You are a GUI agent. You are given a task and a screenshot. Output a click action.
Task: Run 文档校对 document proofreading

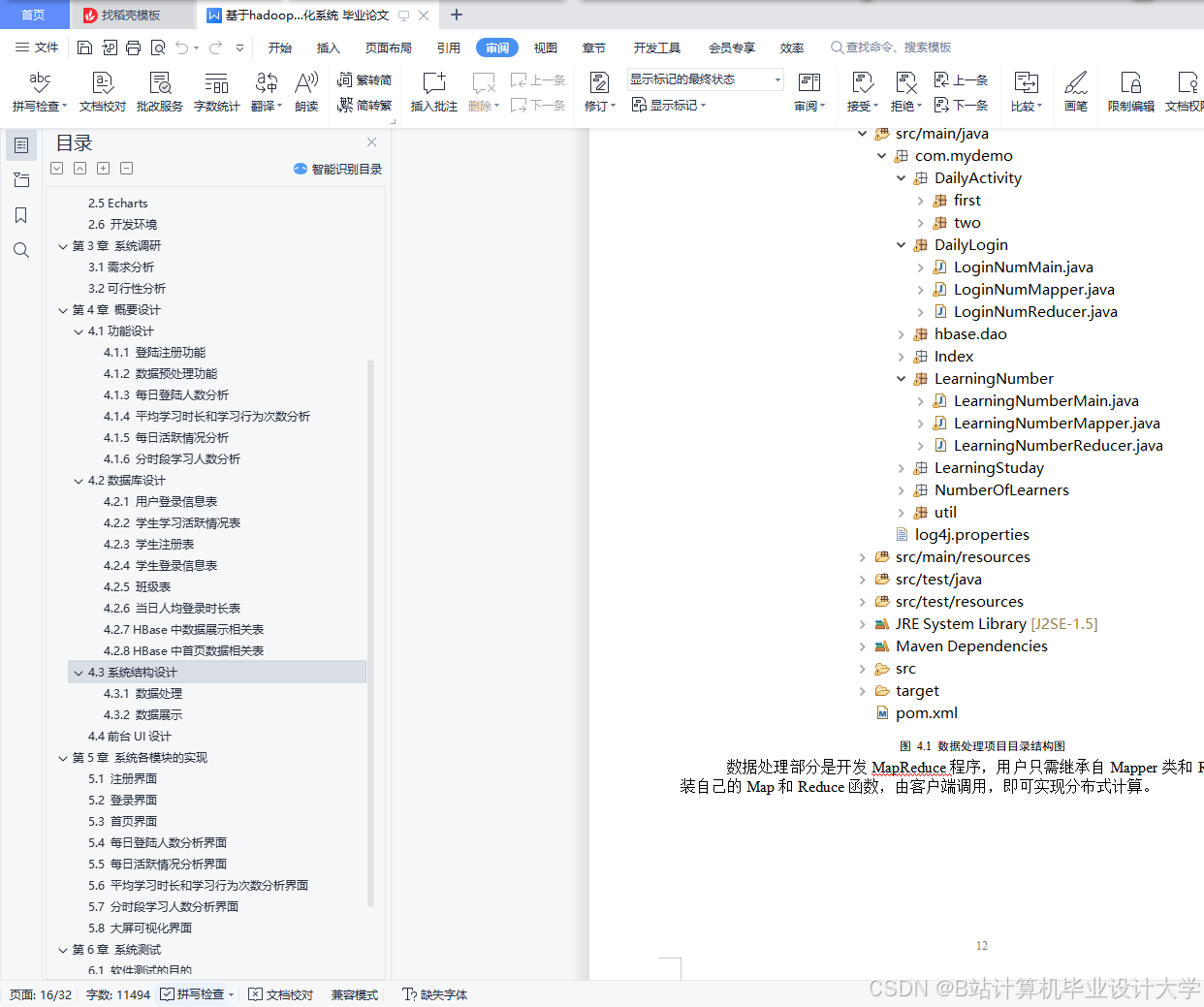point(101,92)
